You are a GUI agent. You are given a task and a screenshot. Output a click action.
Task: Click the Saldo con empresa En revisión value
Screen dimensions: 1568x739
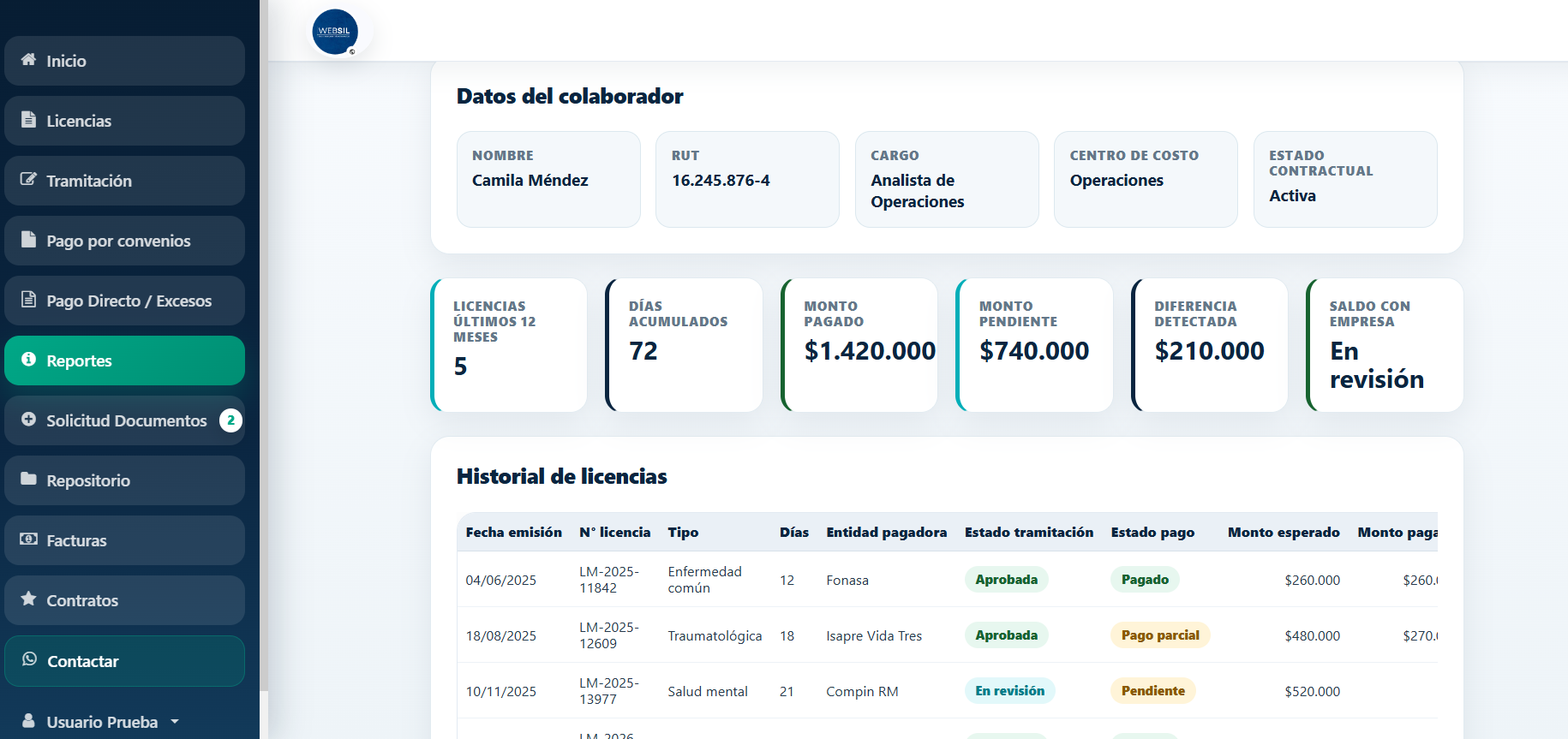(x=1377, y=366)
